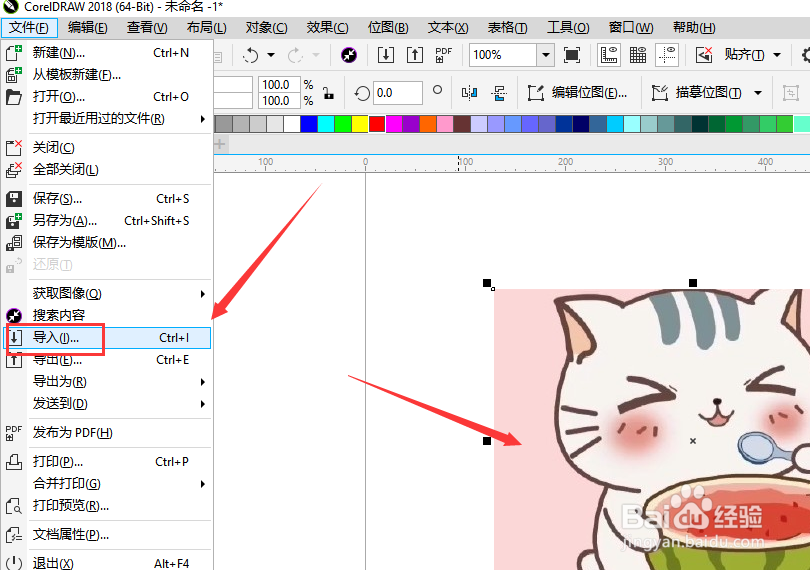Image resolution: width=810 pixels, height=570 pixels.
Task: Pick the magenta swatch in palette
Action: click(x=394, y=124)
